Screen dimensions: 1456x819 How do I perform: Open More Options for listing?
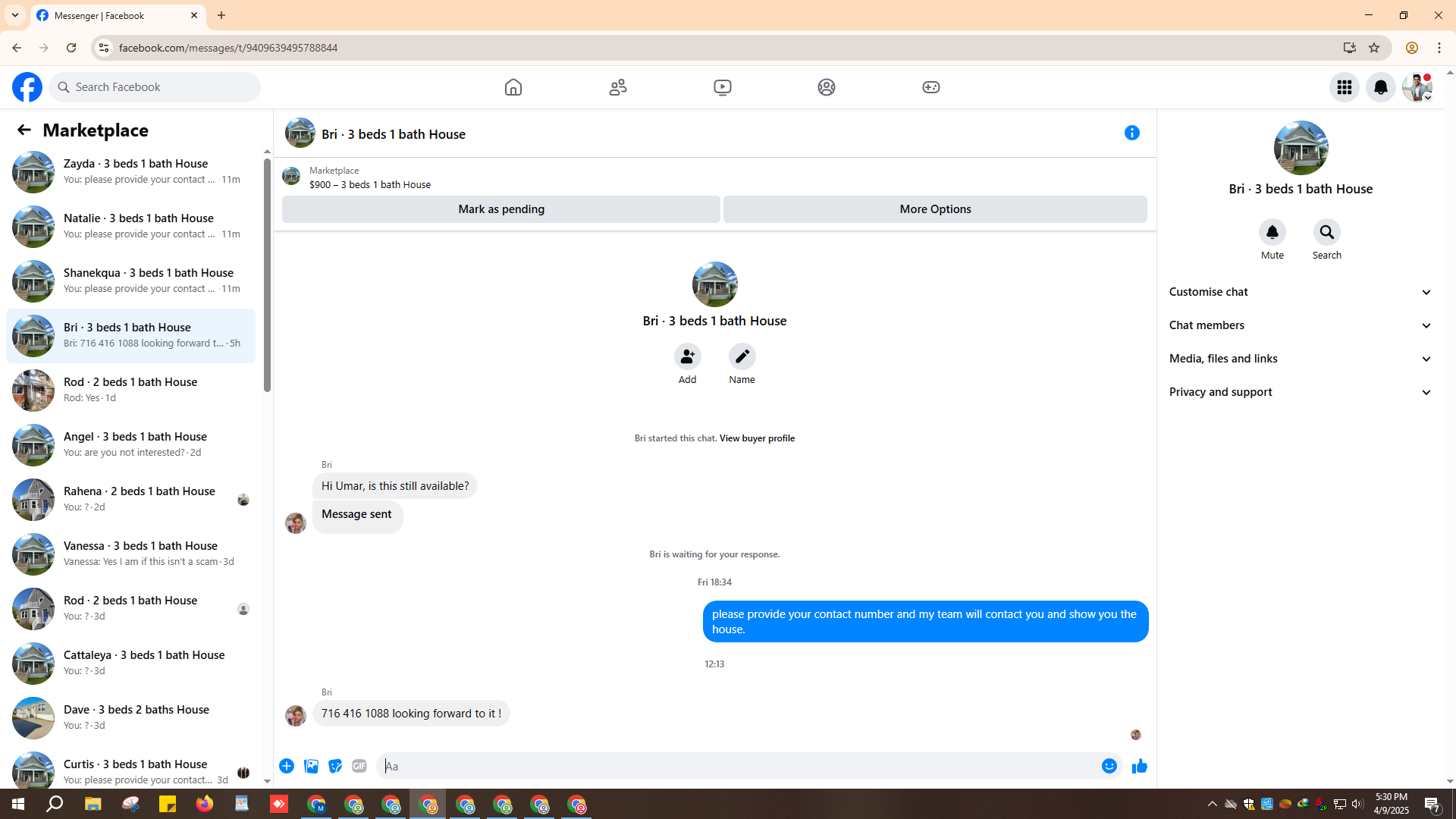pos(935,209)
